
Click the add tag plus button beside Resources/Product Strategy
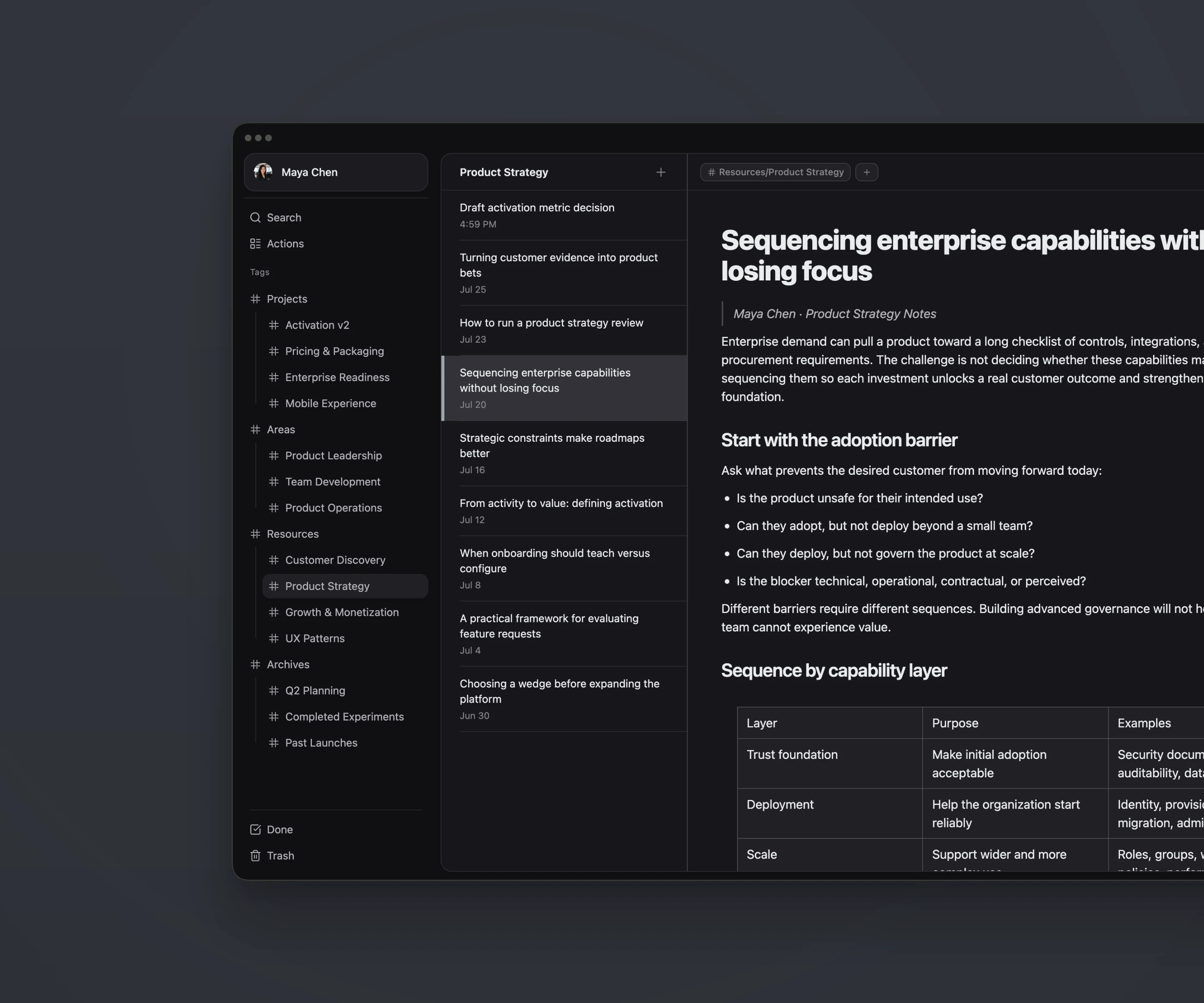tap(866, 172)
